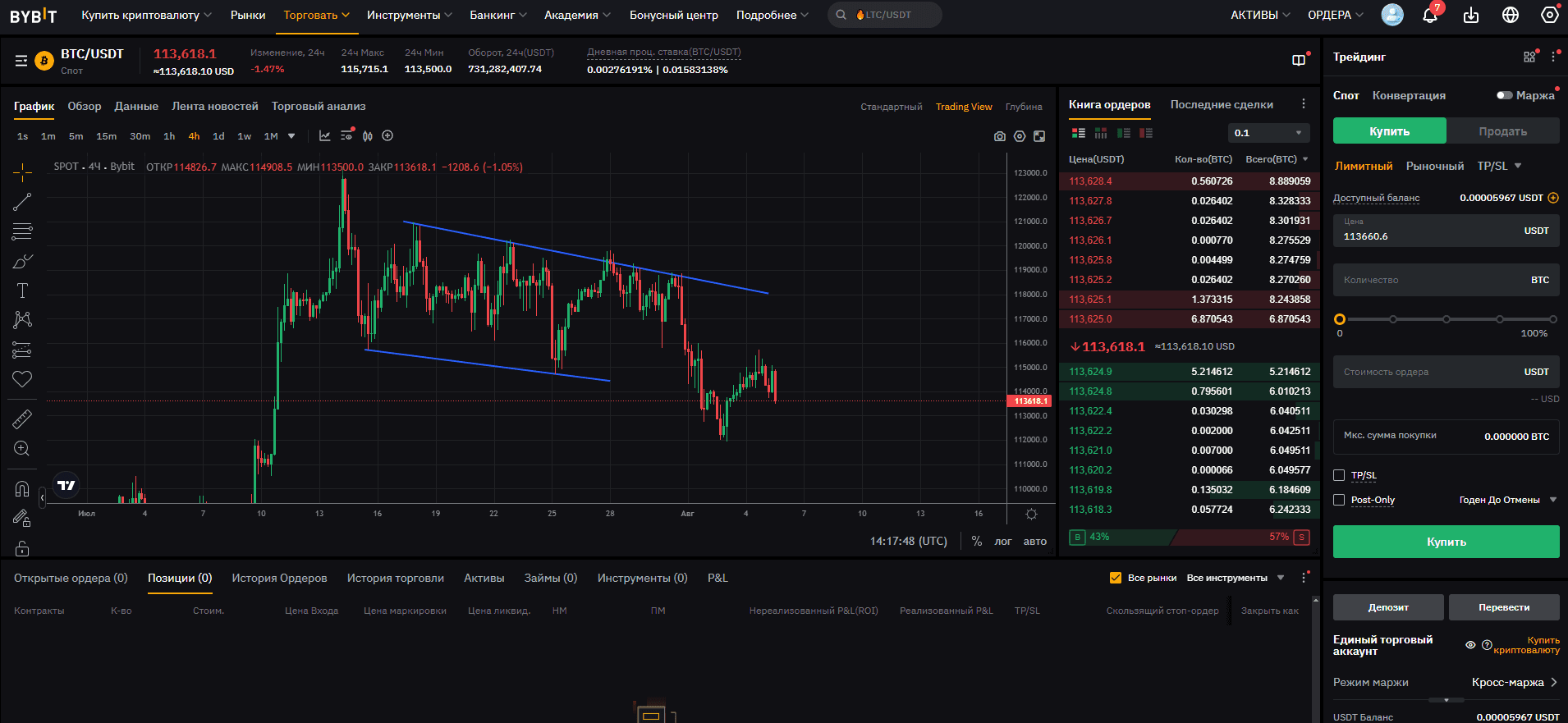Click the buy/sell ratio bar

tap(1190, 537)
